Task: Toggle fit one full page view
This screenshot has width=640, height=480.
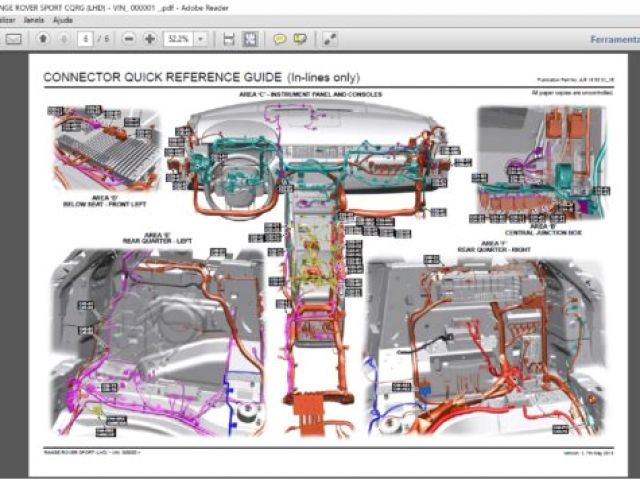Action: pos(250,38)
